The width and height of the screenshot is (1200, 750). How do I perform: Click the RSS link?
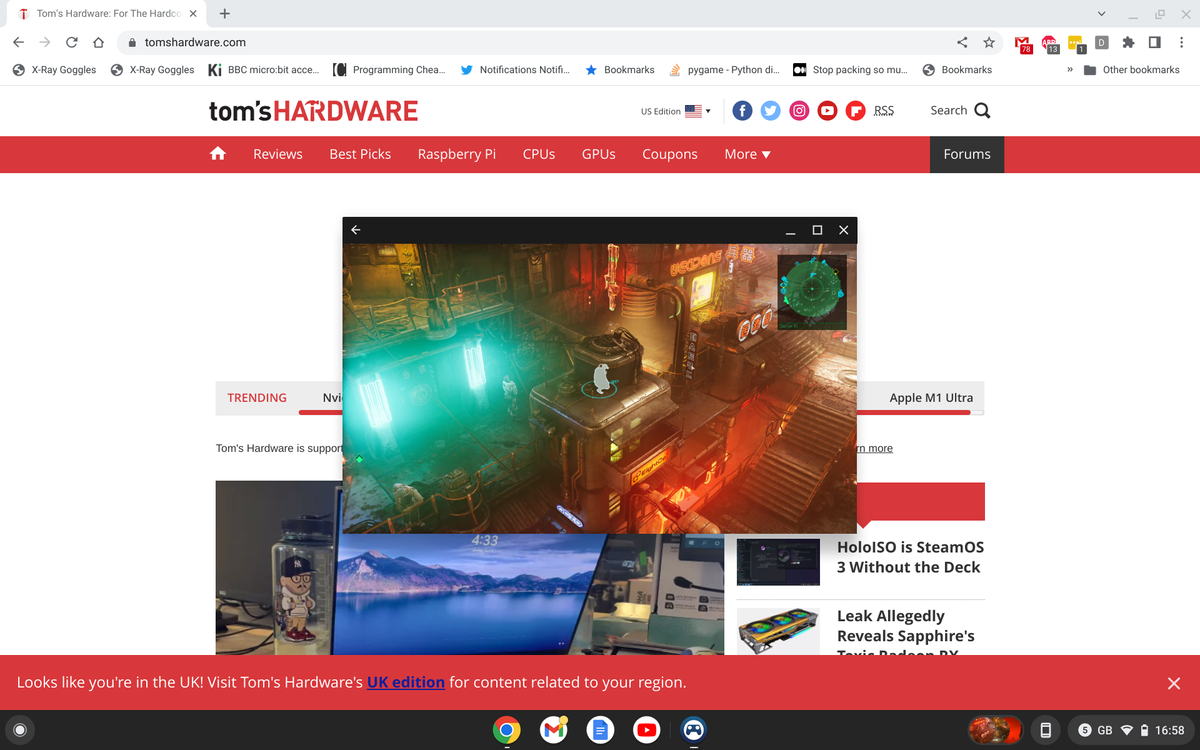click(884, 111)
